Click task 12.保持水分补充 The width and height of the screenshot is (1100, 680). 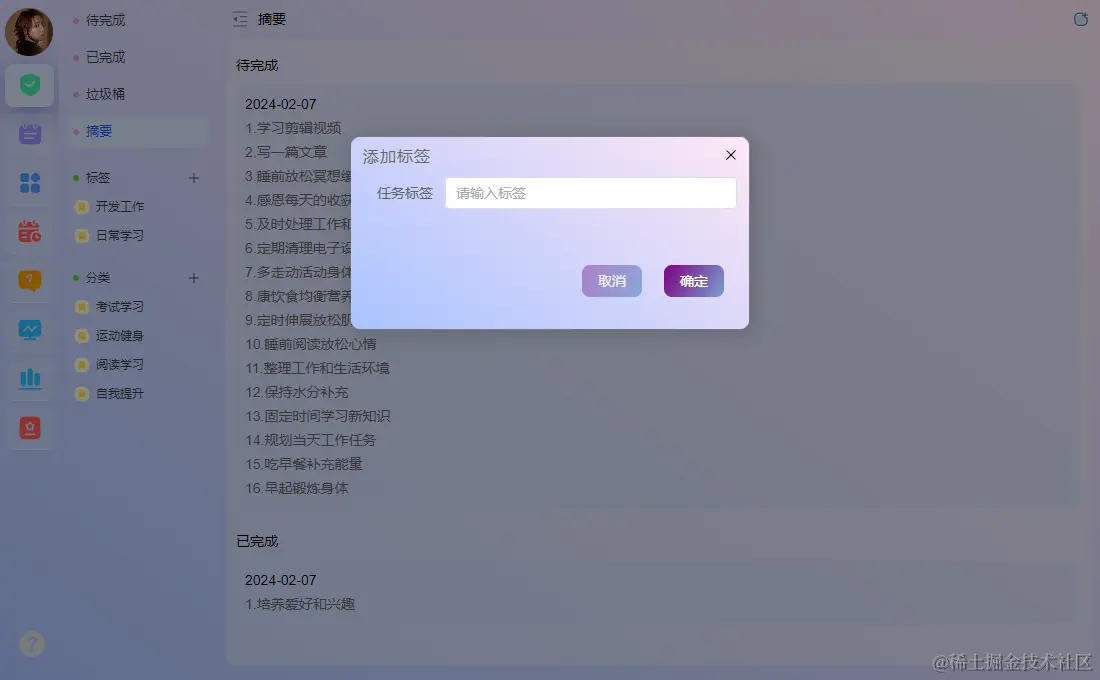[297, 392]
